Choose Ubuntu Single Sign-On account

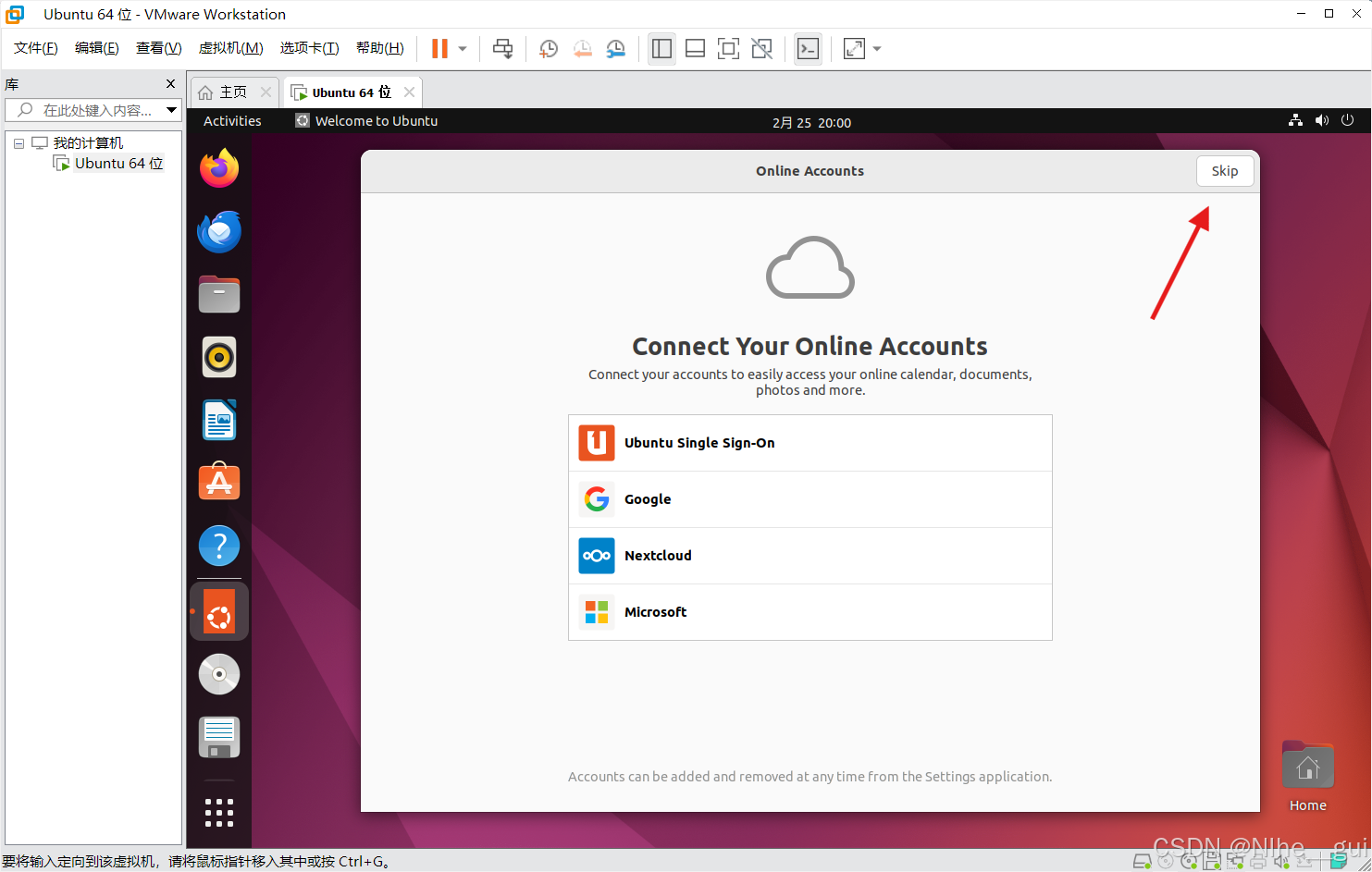pyautogui.click(x=810, y=443)
